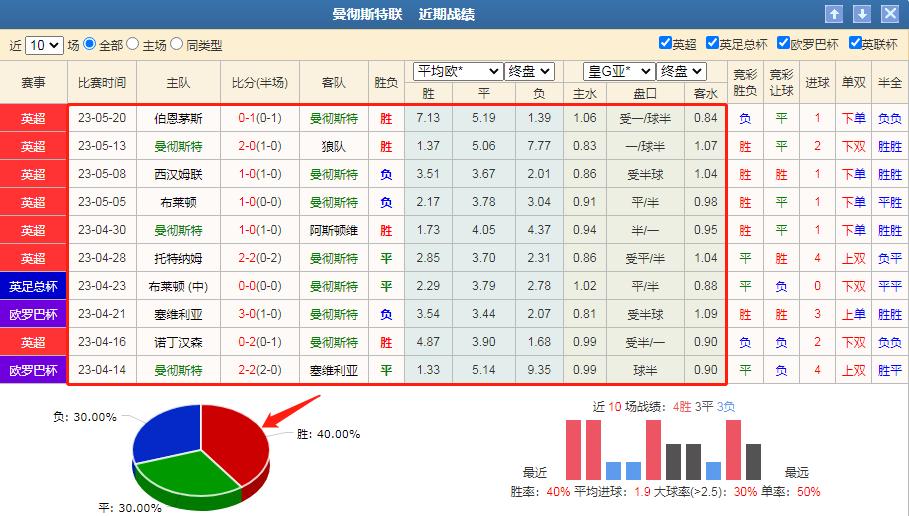Click the 竞彩胜负 column header
909x516 pixels.
coord(745,83)
